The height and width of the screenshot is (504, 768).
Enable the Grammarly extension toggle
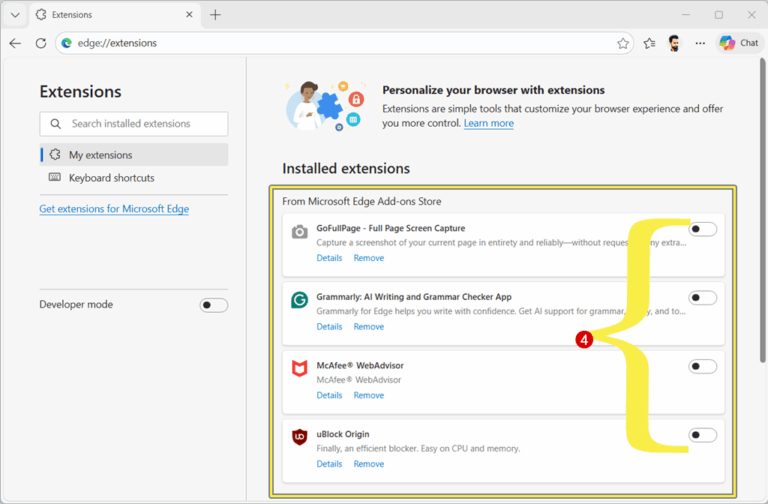(702, 297)
